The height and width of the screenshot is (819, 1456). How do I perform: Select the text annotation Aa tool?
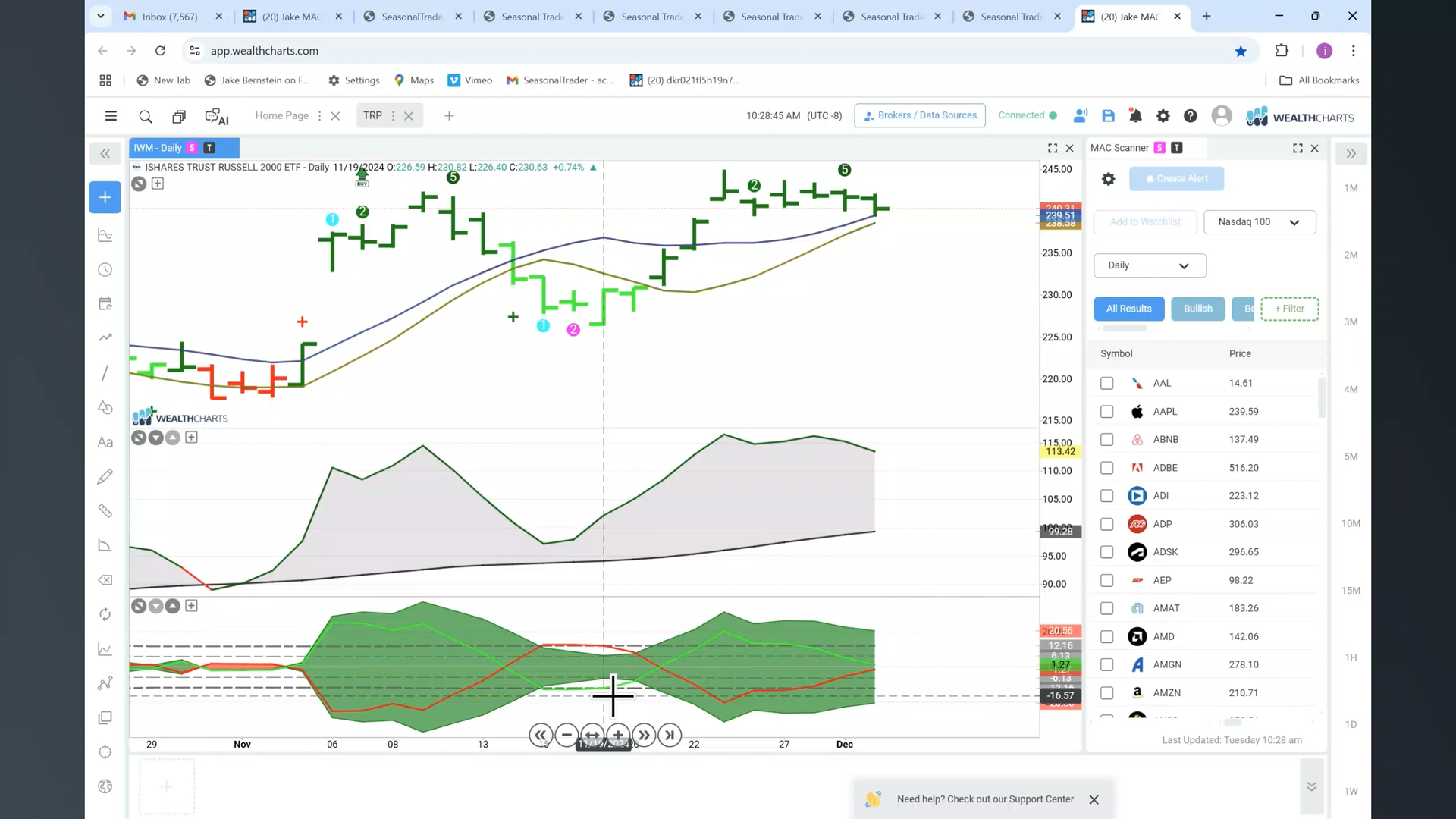pos(105,442)
